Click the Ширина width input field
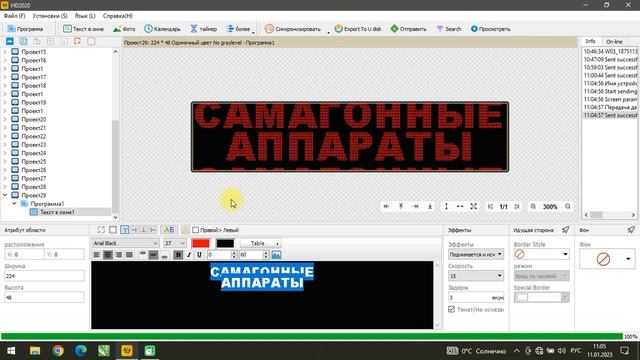Viewport: 640px width, 360px height. [44, 276]
